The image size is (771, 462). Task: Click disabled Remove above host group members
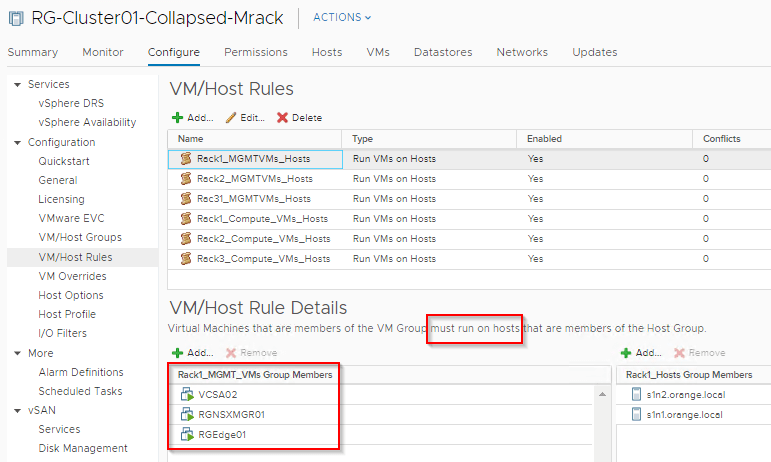(x=700, y=353)
